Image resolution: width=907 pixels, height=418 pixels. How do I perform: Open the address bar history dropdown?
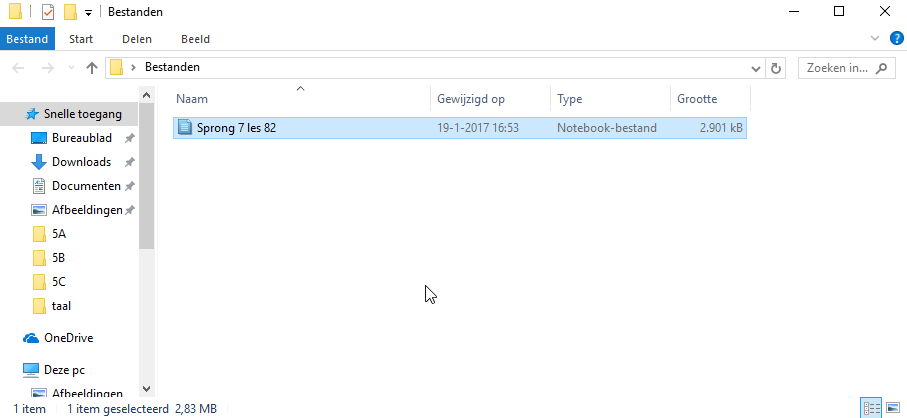755,68
